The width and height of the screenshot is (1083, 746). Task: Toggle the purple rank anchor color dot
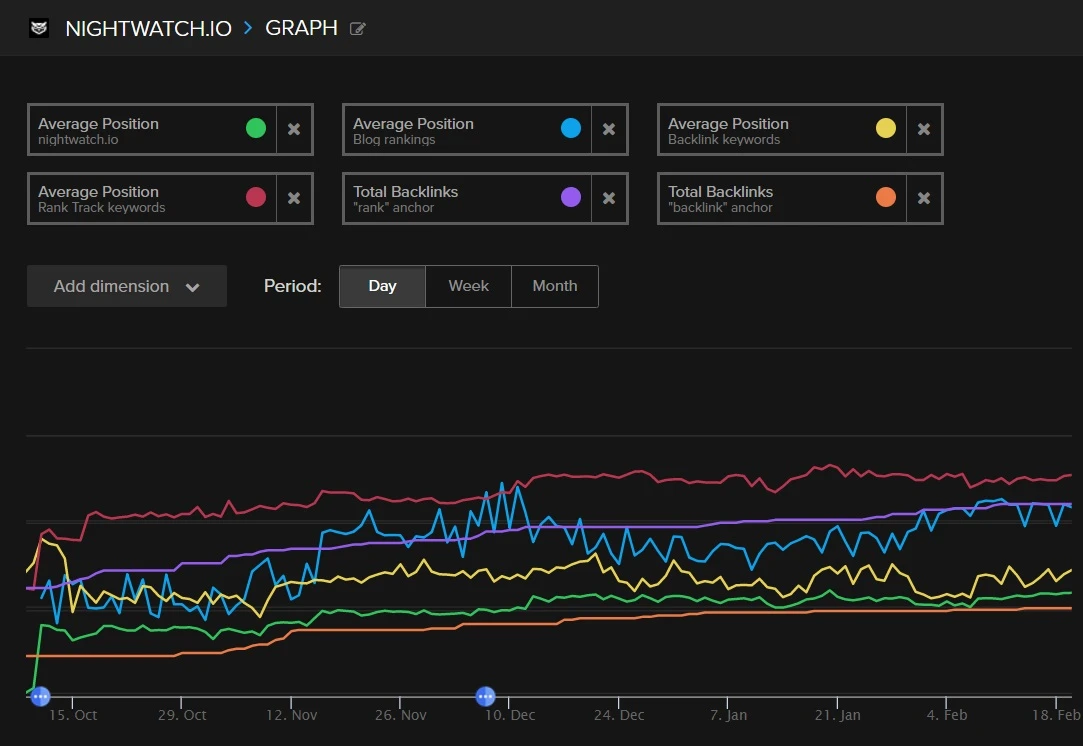pyautogui.click(x=570, y=198)
